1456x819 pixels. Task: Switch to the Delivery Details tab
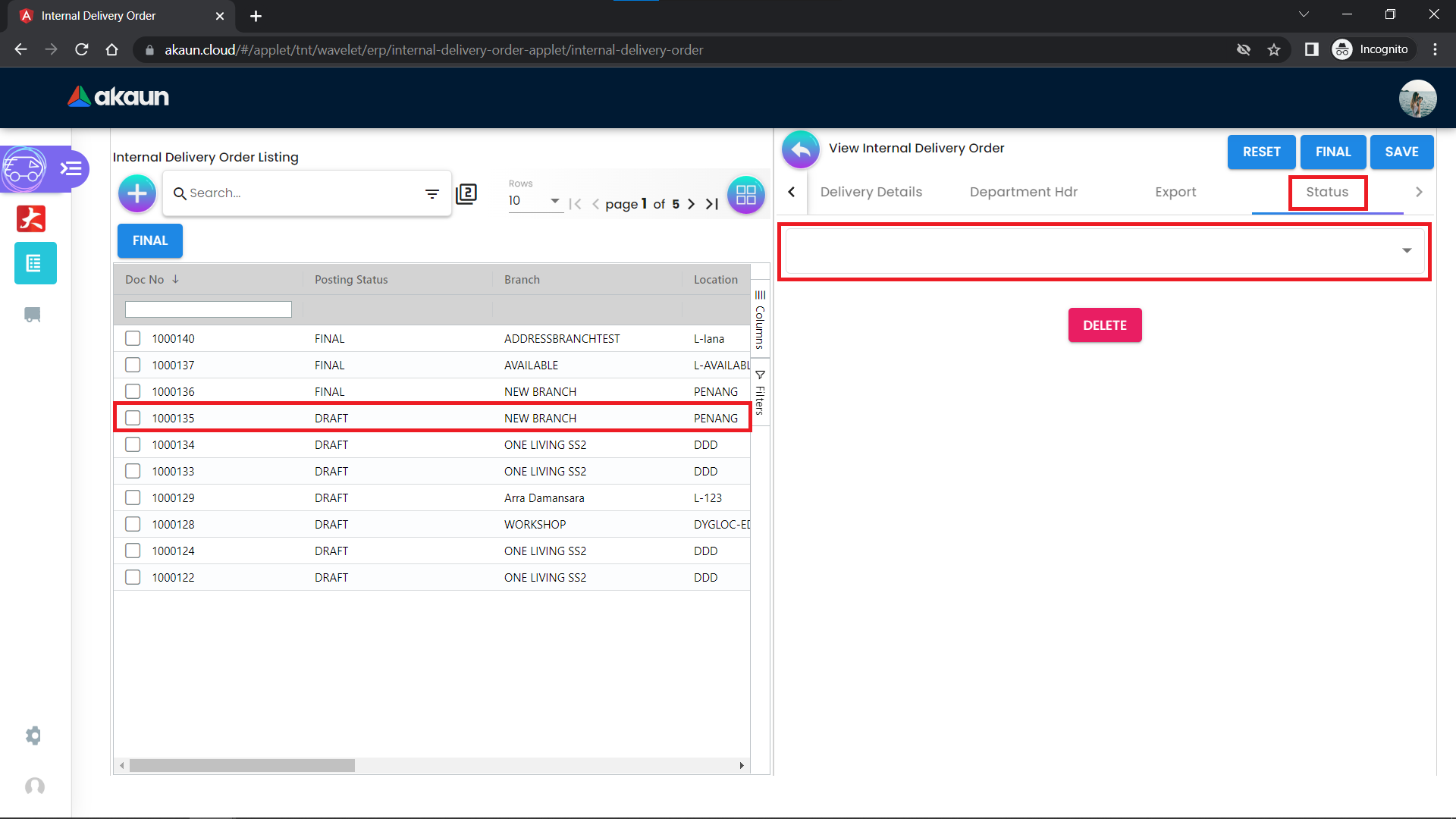coord(871,192)
